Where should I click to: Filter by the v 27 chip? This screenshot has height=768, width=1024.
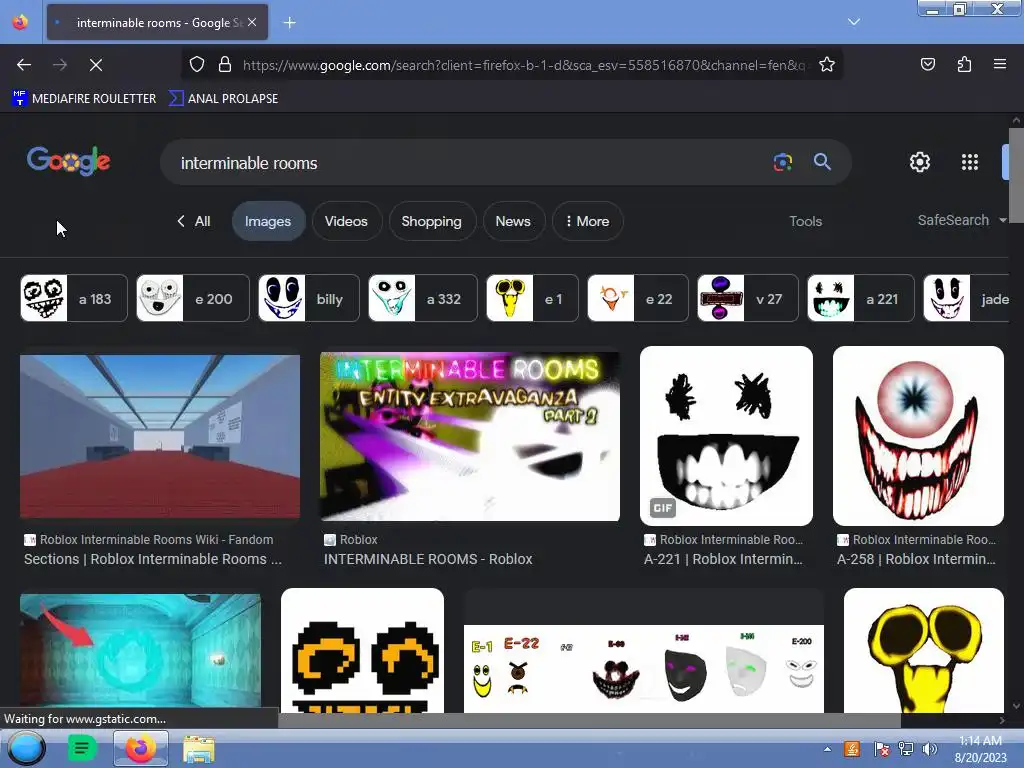(x=748, y=298)
